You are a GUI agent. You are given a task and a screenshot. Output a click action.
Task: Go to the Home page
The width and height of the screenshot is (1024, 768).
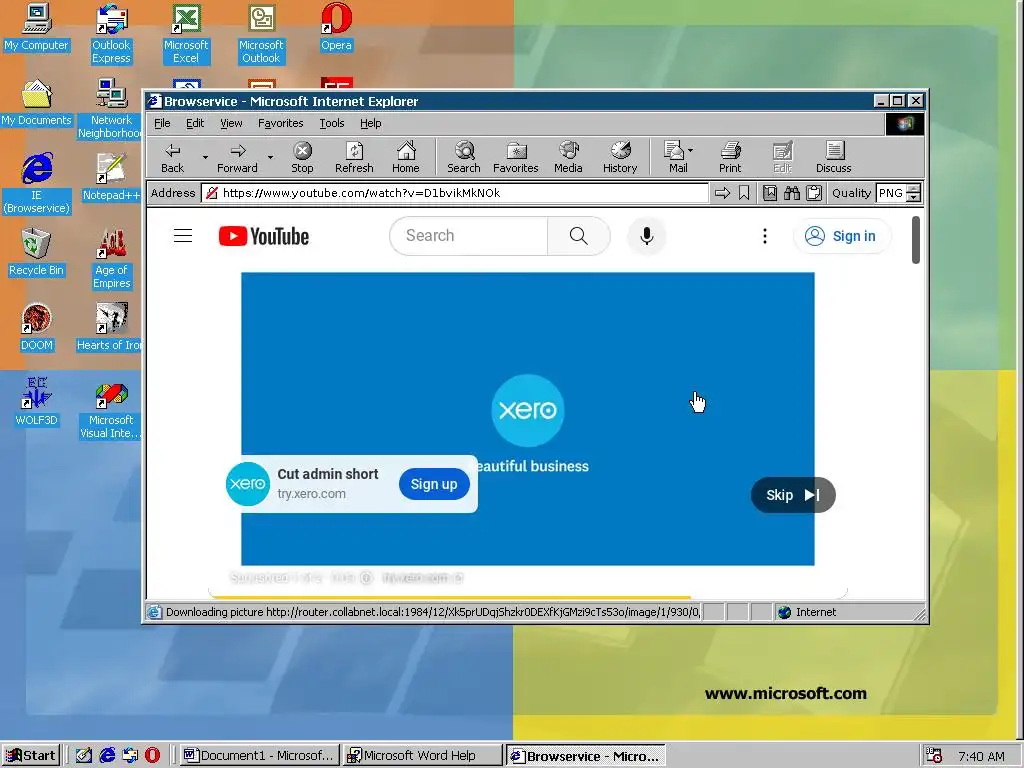(x=406, y=157)
